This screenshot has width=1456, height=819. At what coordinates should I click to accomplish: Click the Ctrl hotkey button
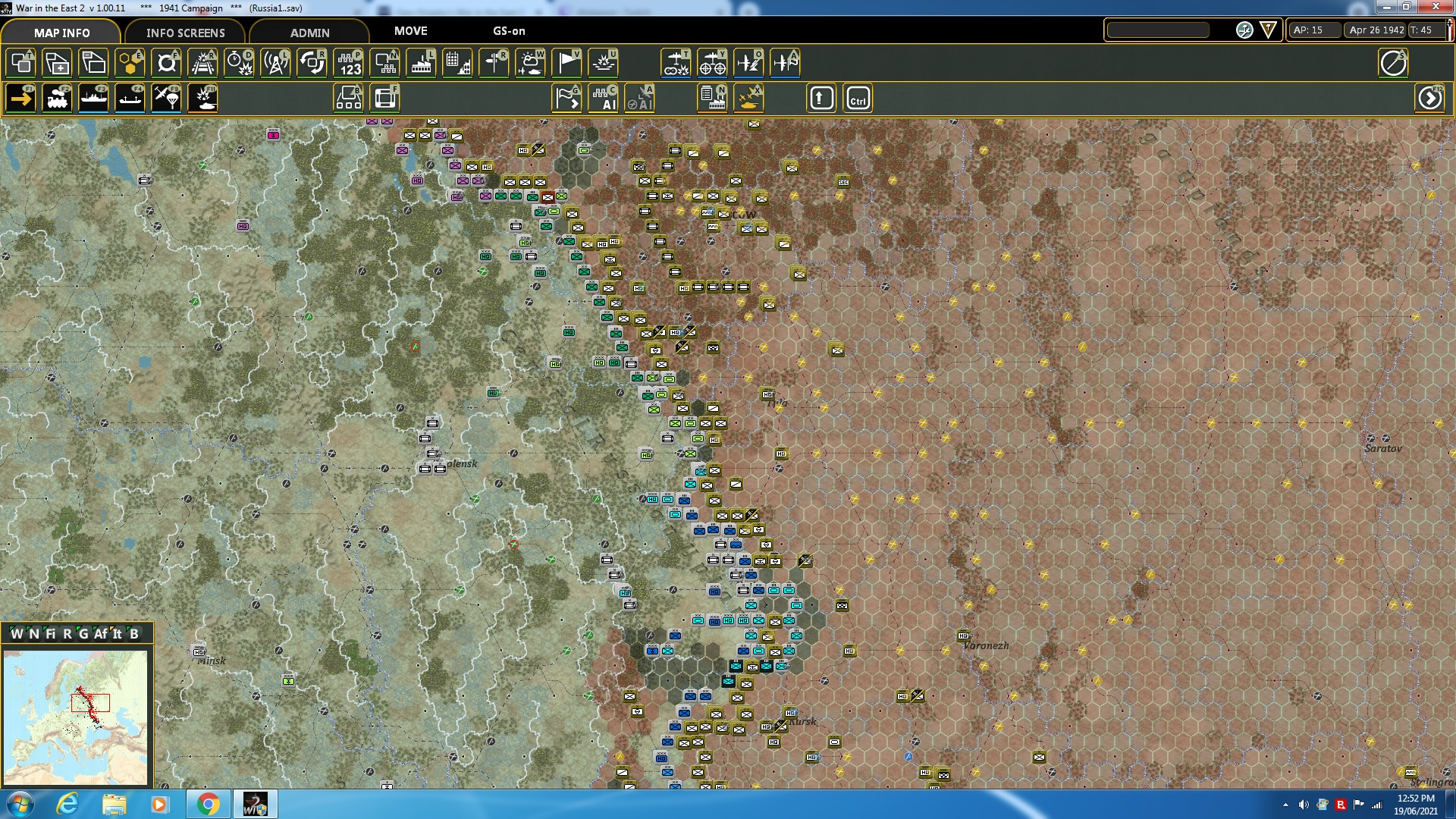pyautogui.click(x=858, y=98)
